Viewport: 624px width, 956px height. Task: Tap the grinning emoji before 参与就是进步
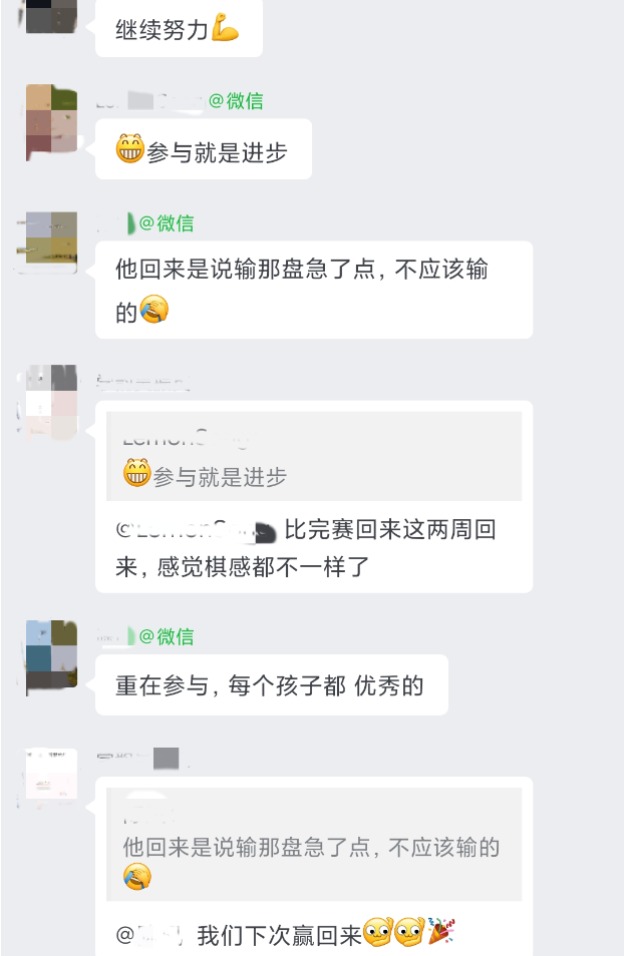pos(130,149)
